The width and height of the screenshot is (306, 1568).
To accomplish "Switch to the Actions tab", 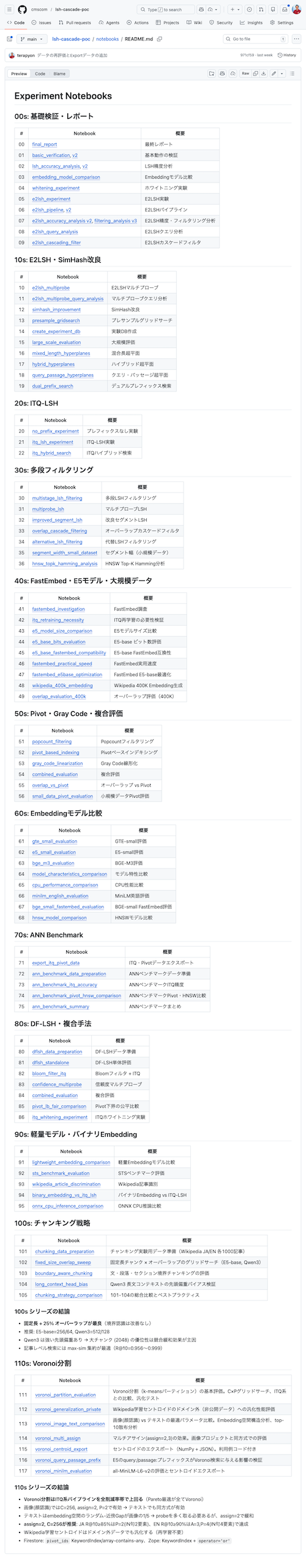I will tap(138, 23).
